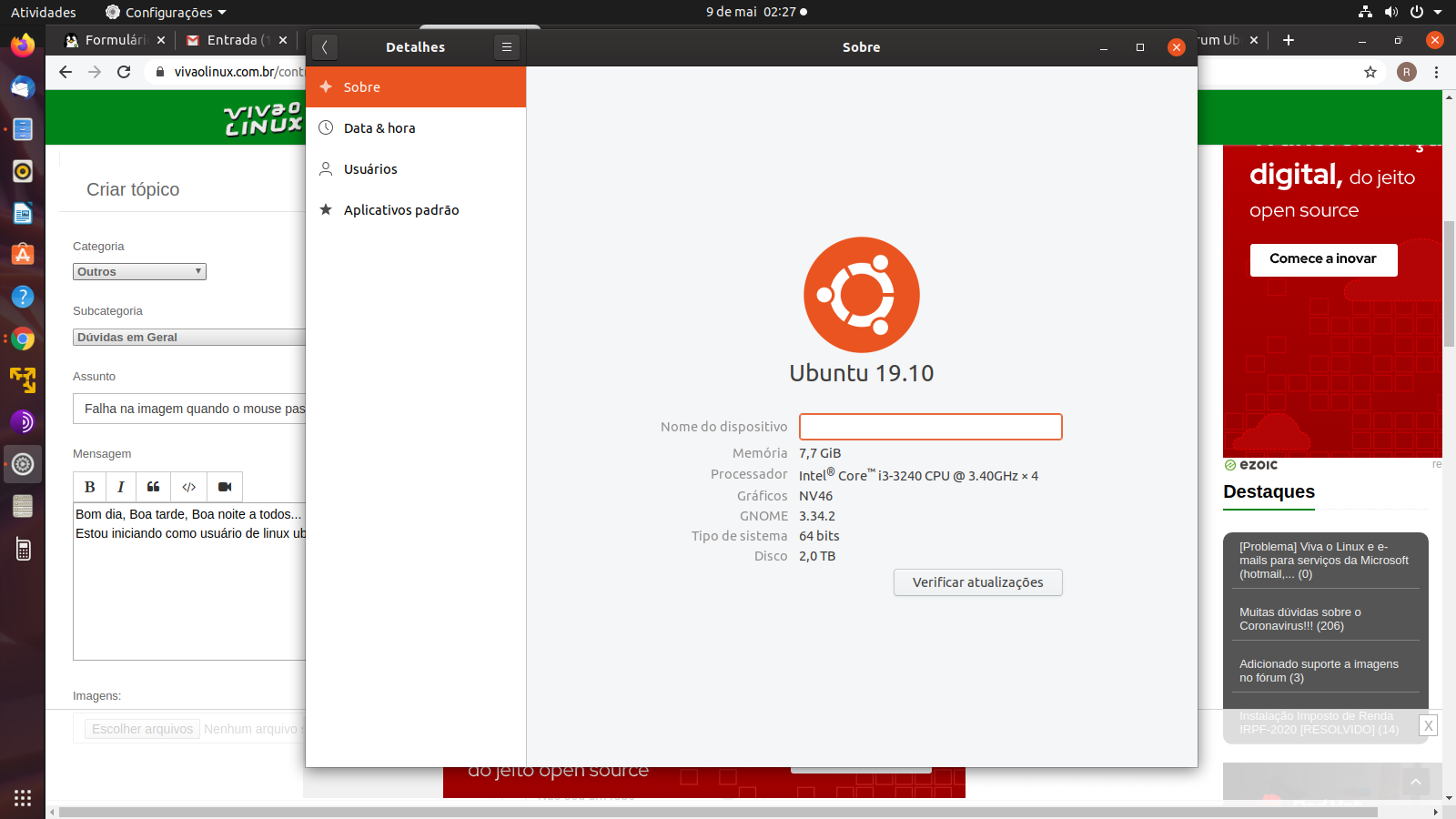This screenshot has height=819, width=1456.
Task: Open the hamburger menu in Detalhes header
Action: 507,47
